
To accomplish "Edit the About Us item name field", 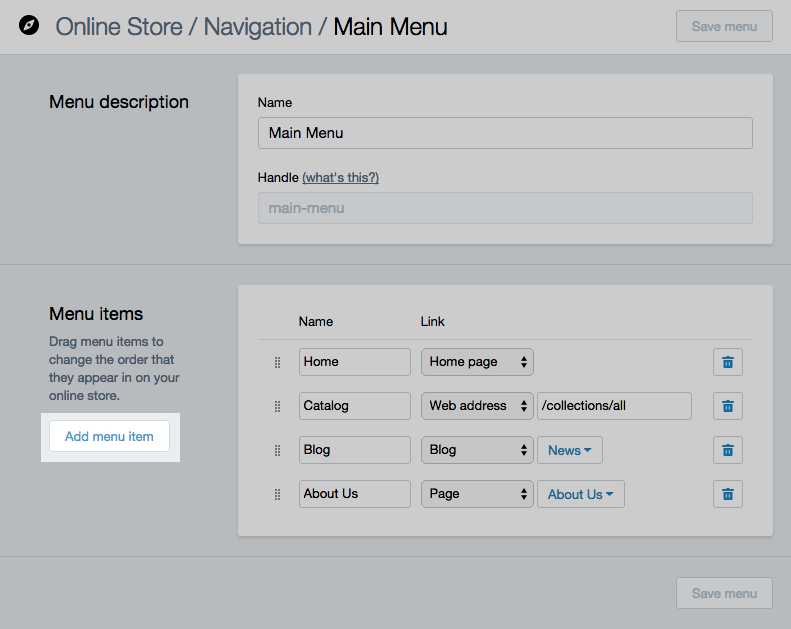I will click(x=355, y=494).
